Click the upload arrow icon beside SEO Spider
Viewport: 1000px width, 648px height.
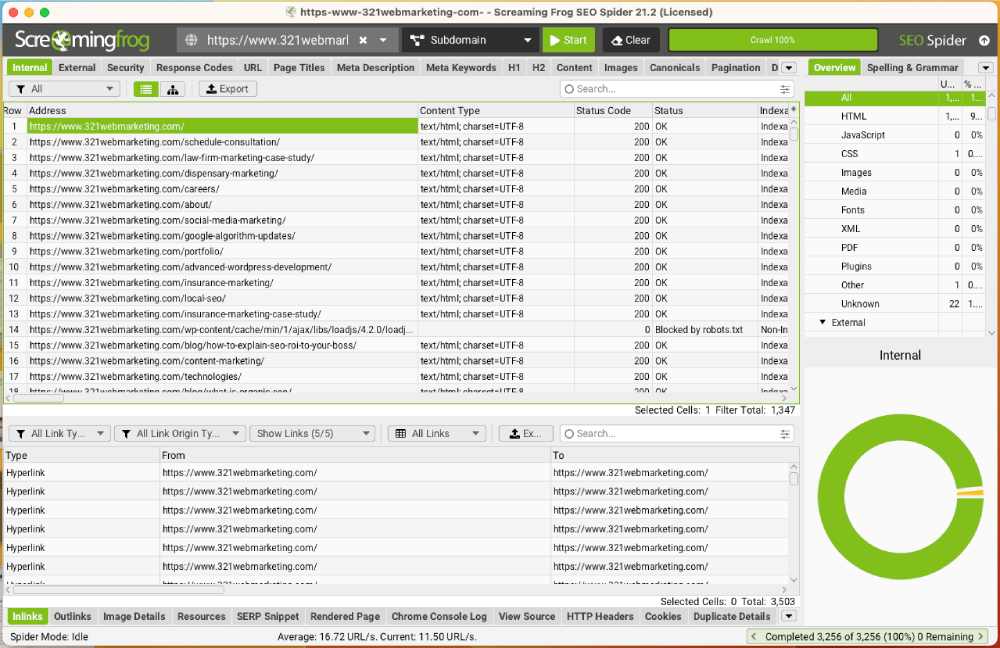point(984,40)
